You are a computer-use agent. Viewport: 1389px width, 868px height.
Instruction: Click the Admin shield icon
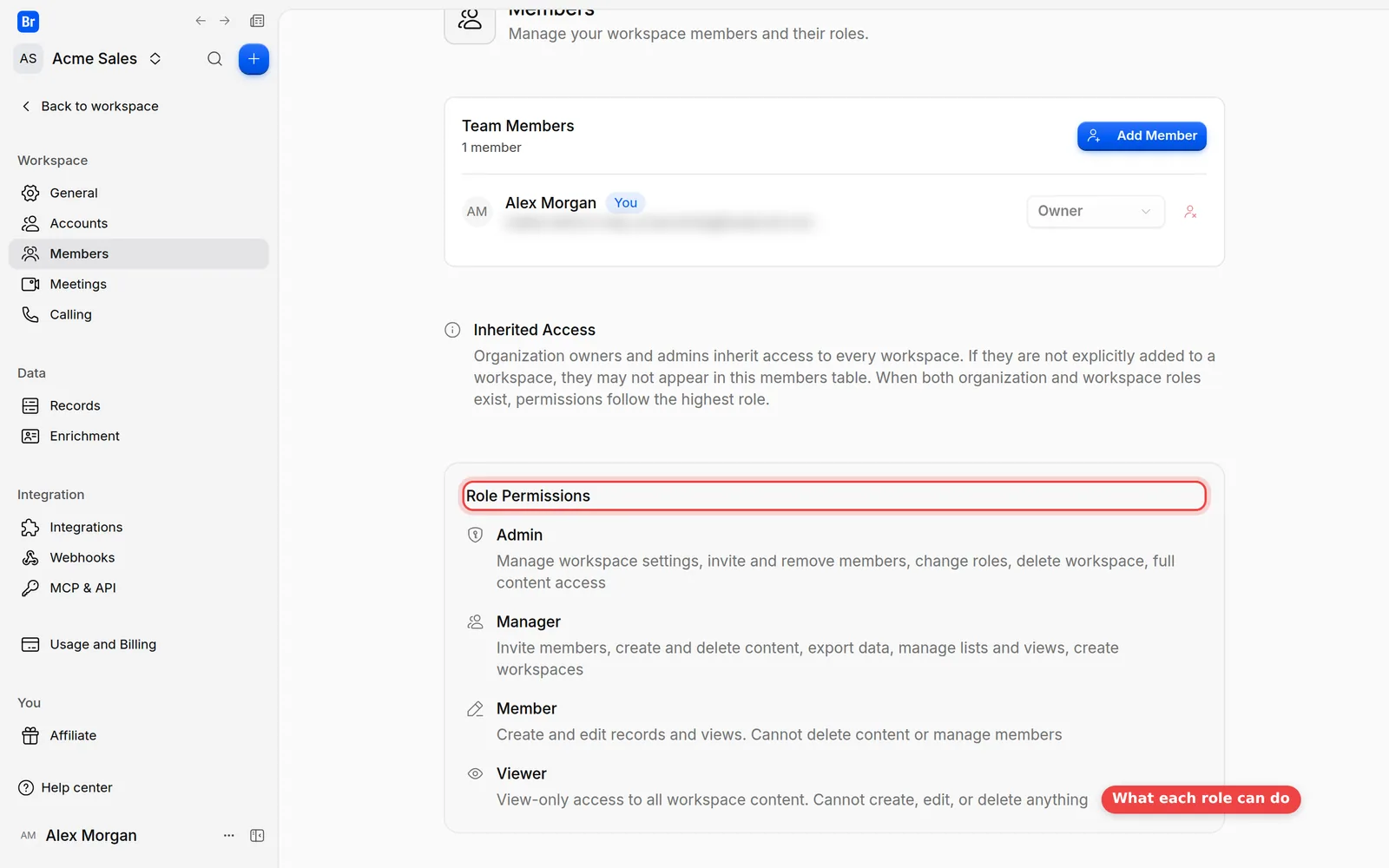pyautogui.click(x=475, y=535)
